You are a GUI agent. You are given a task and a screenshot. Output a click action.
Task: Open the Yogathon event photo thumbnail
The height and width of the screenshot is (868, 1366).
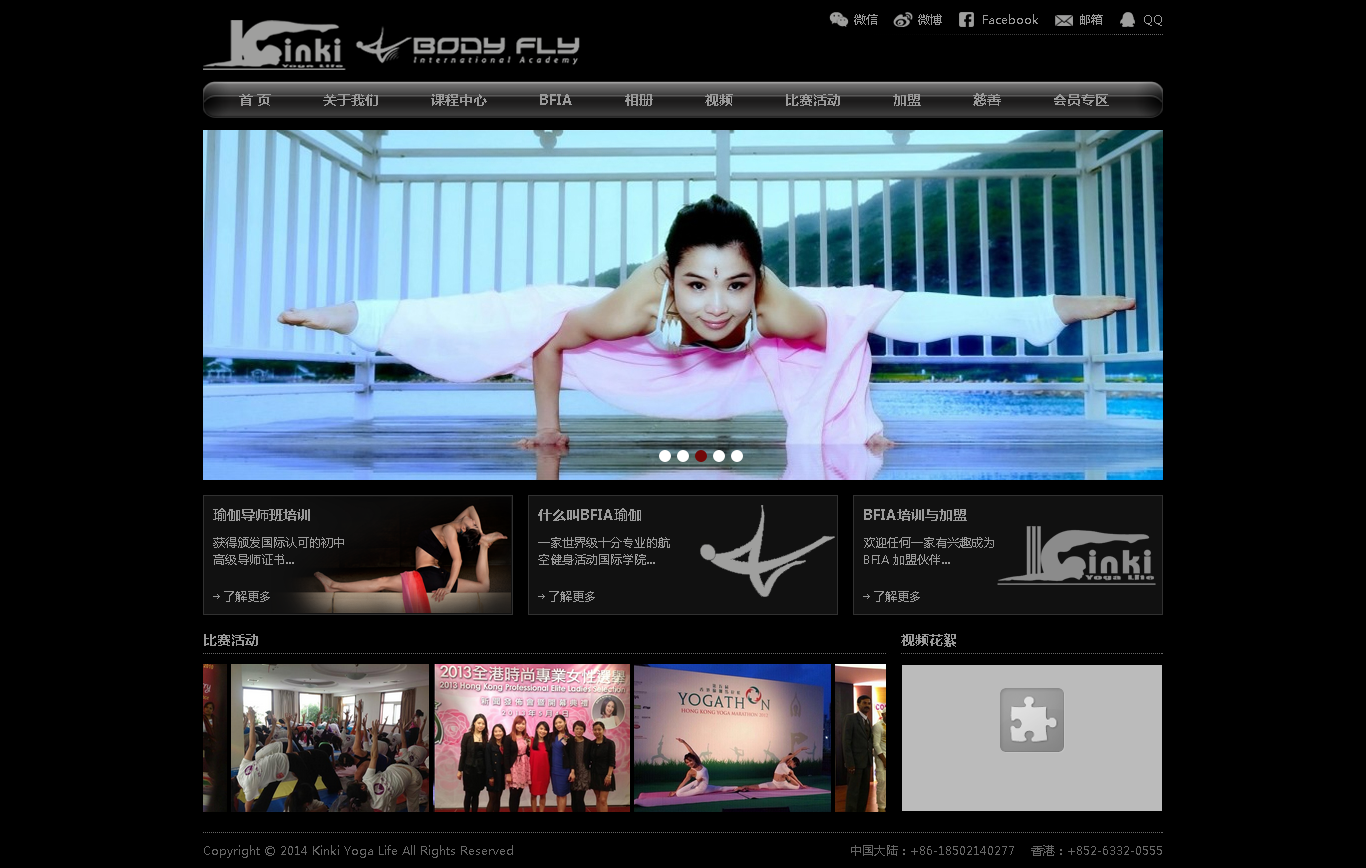coord(732,738)
